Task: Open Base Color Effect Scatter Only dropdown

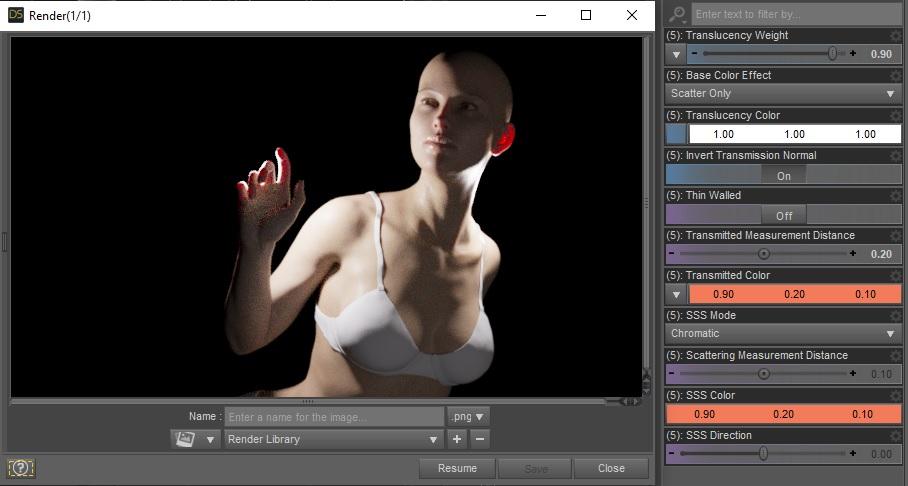Action: click(783, 93)
